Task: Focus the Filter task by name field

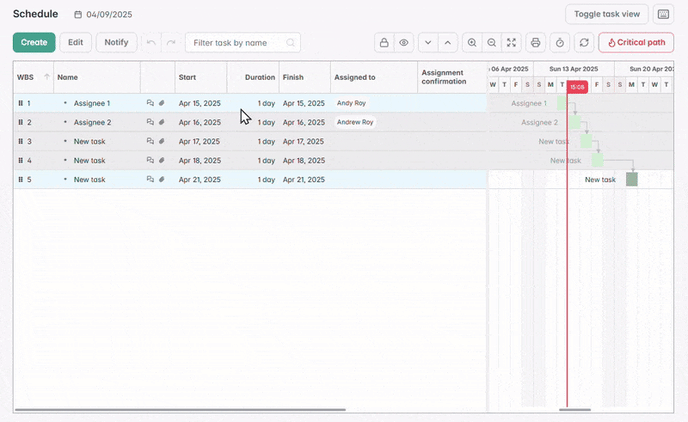Action: [x=243, y=43]
